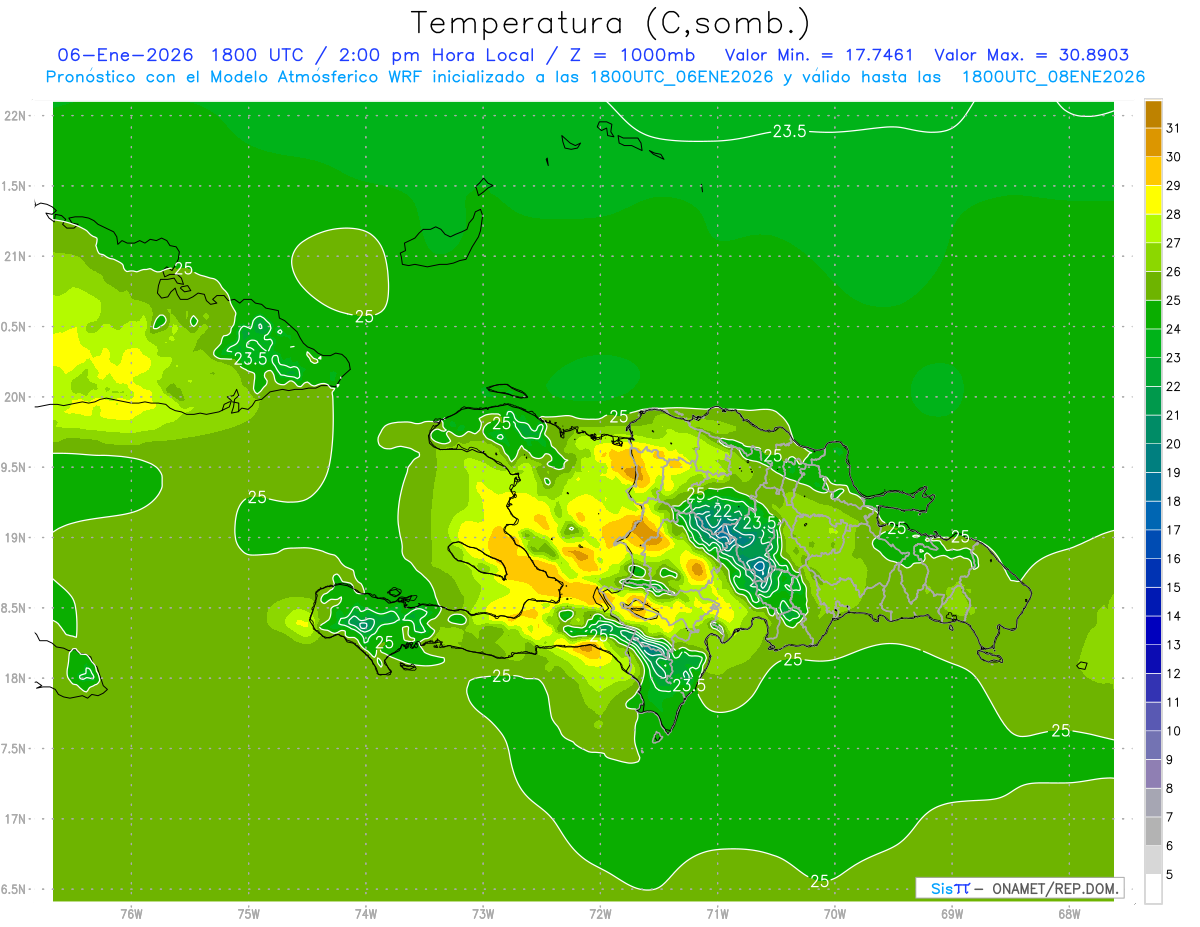Pick the purple colorbar swatch between 9 and 10
The image size is (1200, 927).
pyautogui.click(x=1153, y=745)
